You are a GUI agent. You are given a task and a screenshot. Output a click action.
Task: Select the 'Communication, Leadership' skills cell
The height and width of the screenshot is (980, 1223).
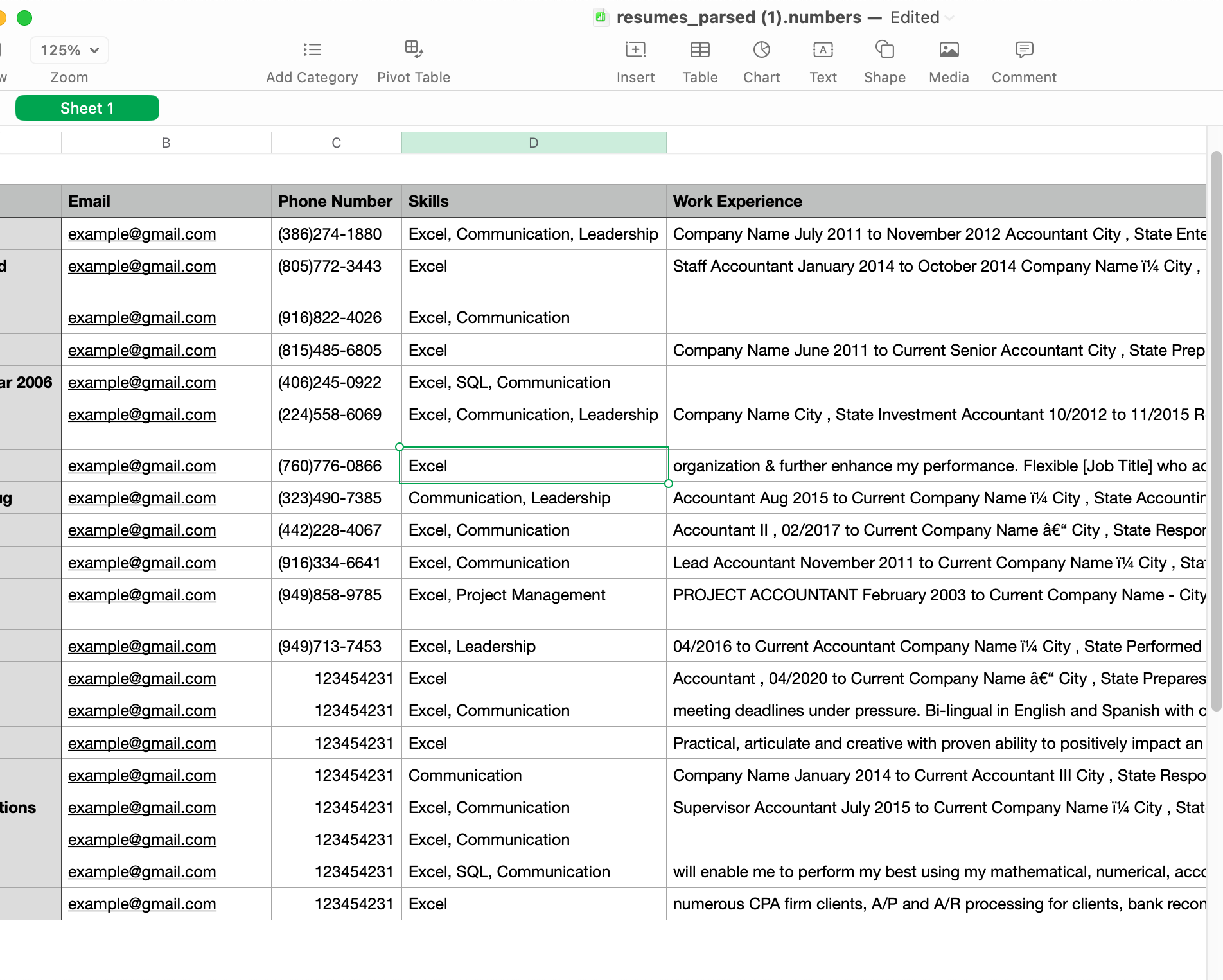[x=534, y=498]
